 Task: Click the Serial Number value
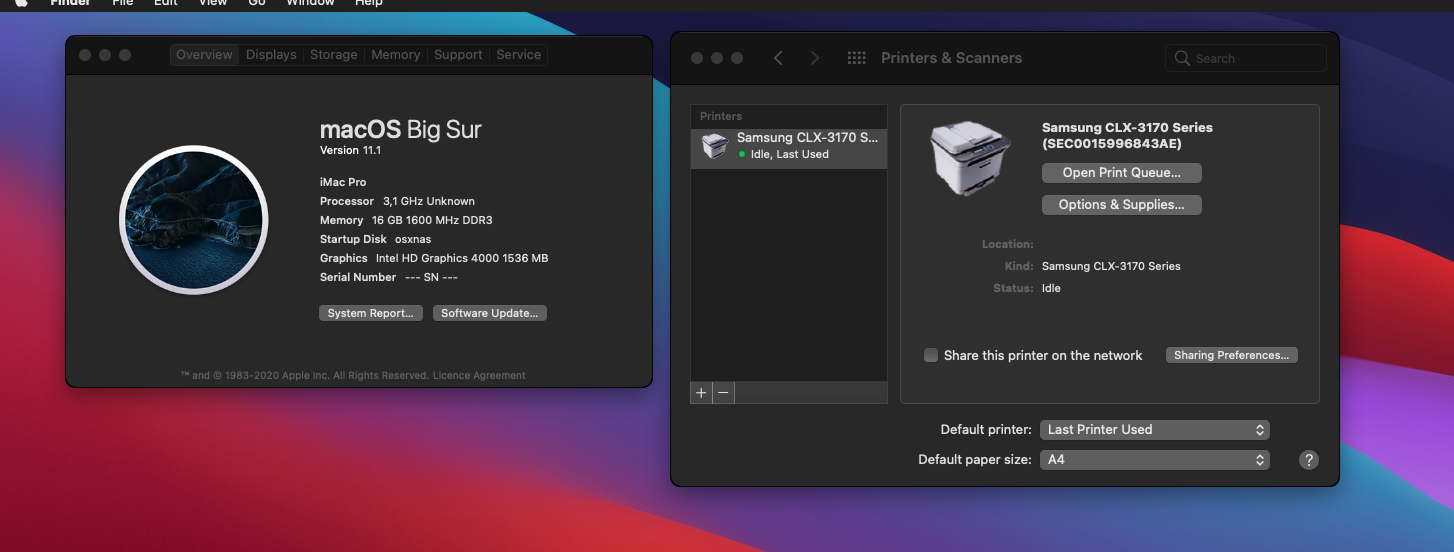(x=431, y=277)
